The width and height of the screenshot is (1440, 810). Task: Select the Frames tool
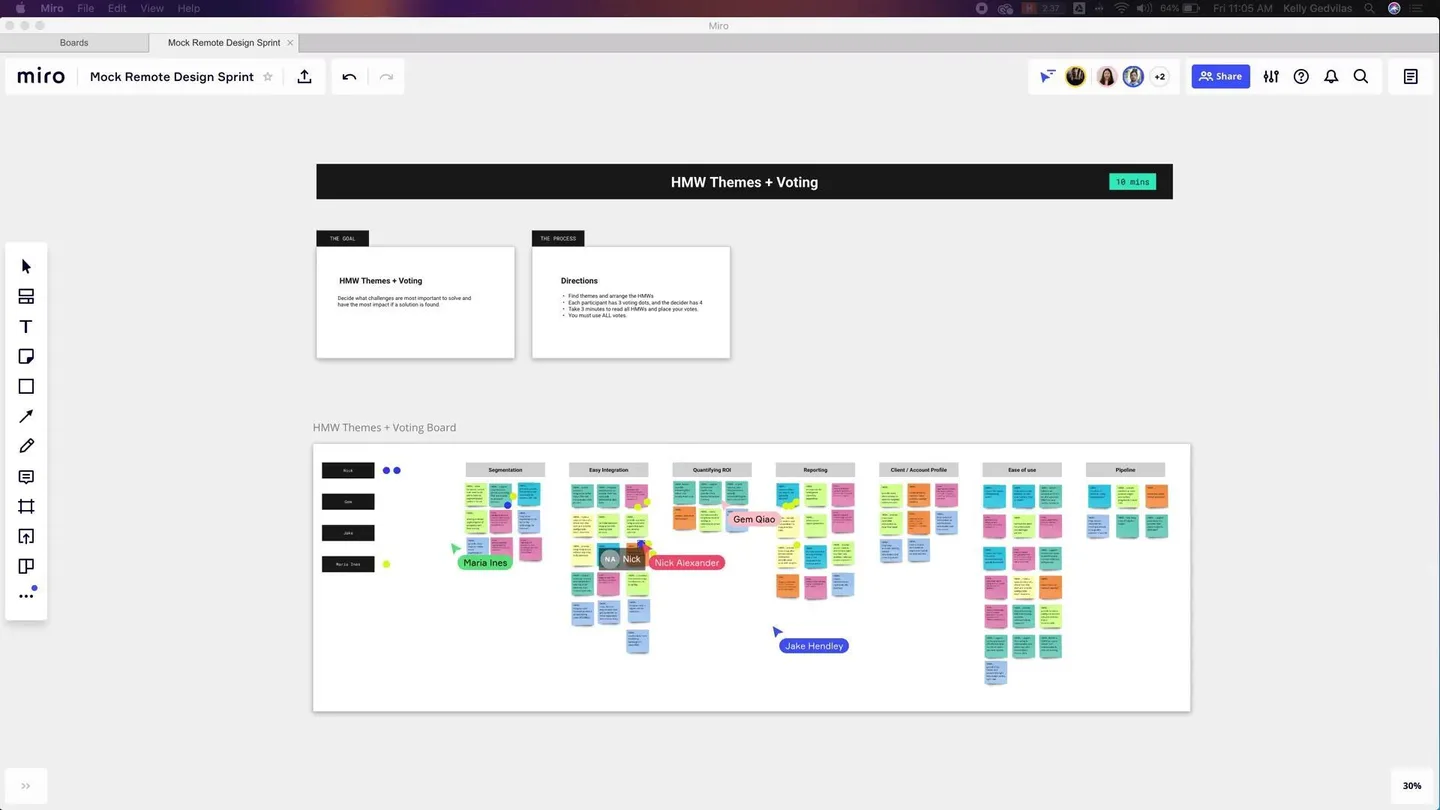pos(26,506)
